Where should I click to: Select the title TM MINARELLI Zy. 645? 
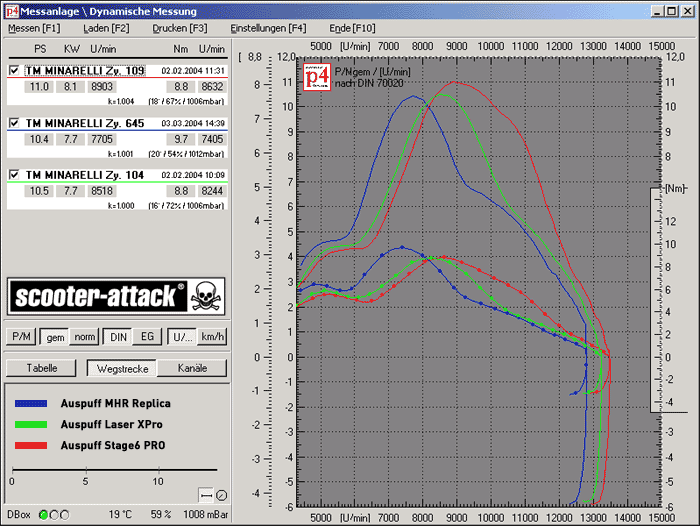(x=85, y=123)
